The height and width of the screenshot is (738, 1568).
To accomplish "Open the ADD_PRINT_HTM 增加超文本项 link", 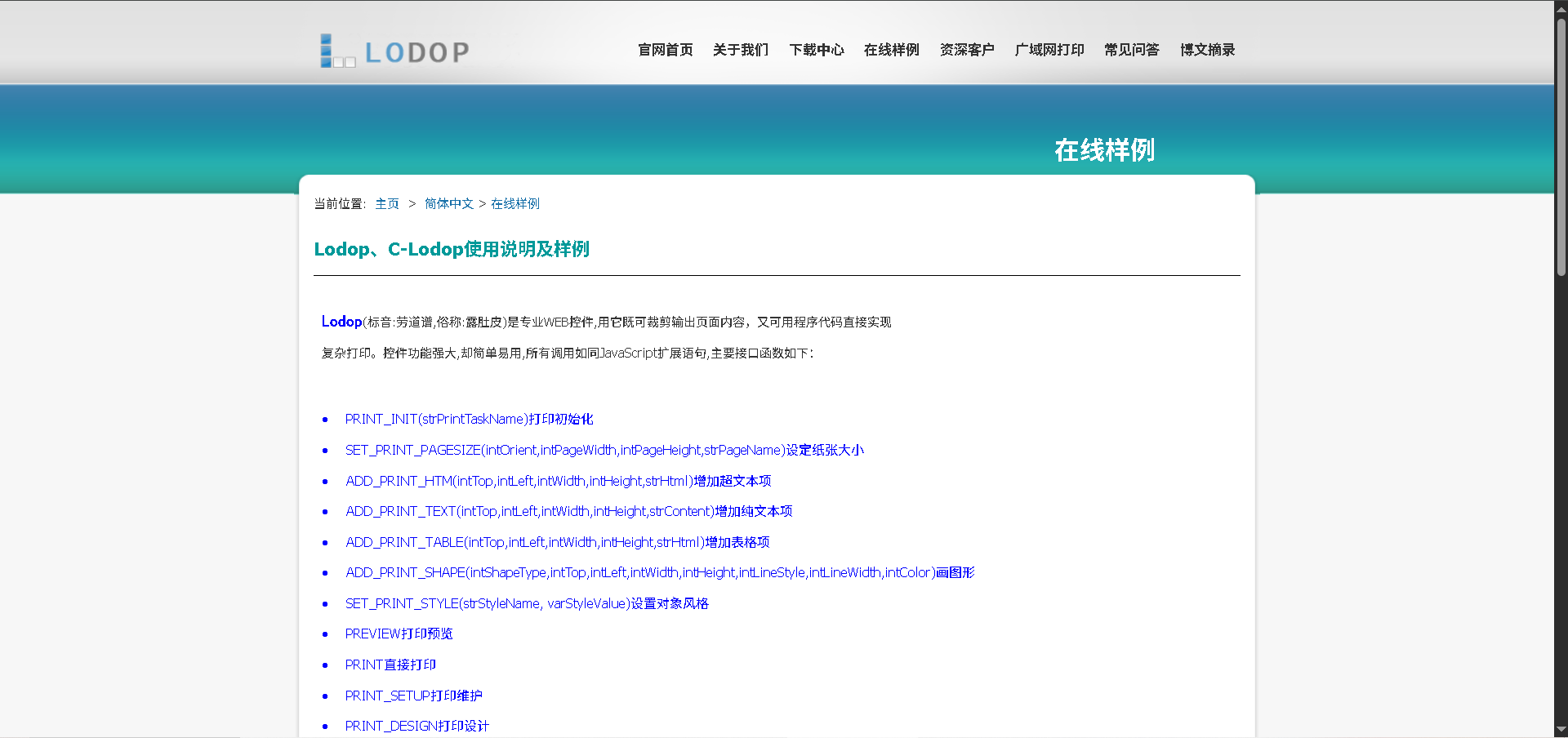I will 559,481.
